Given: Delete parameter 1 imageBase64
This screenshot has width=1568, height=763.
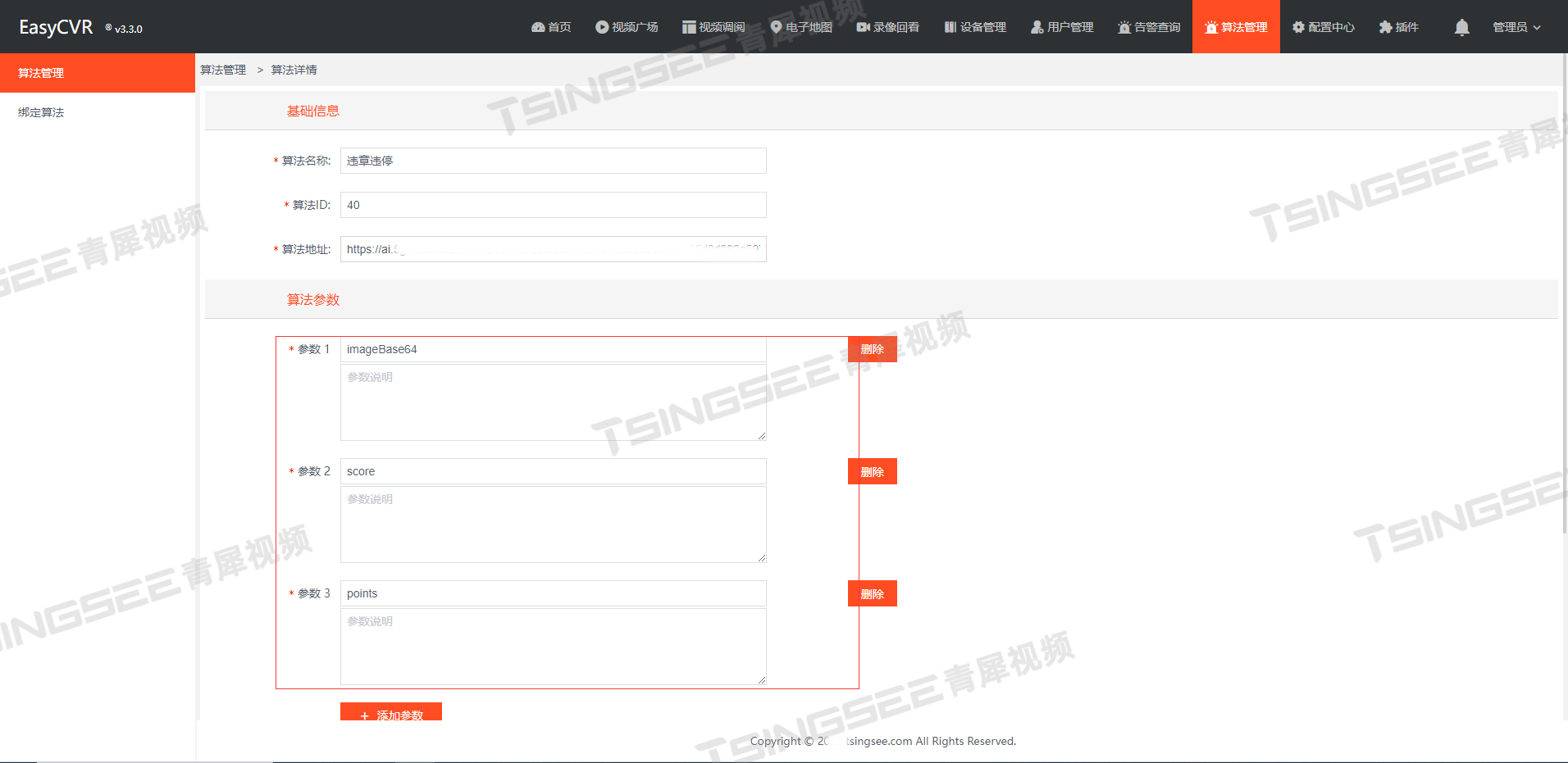Looking at the screenshot, I should click(872, 349).
